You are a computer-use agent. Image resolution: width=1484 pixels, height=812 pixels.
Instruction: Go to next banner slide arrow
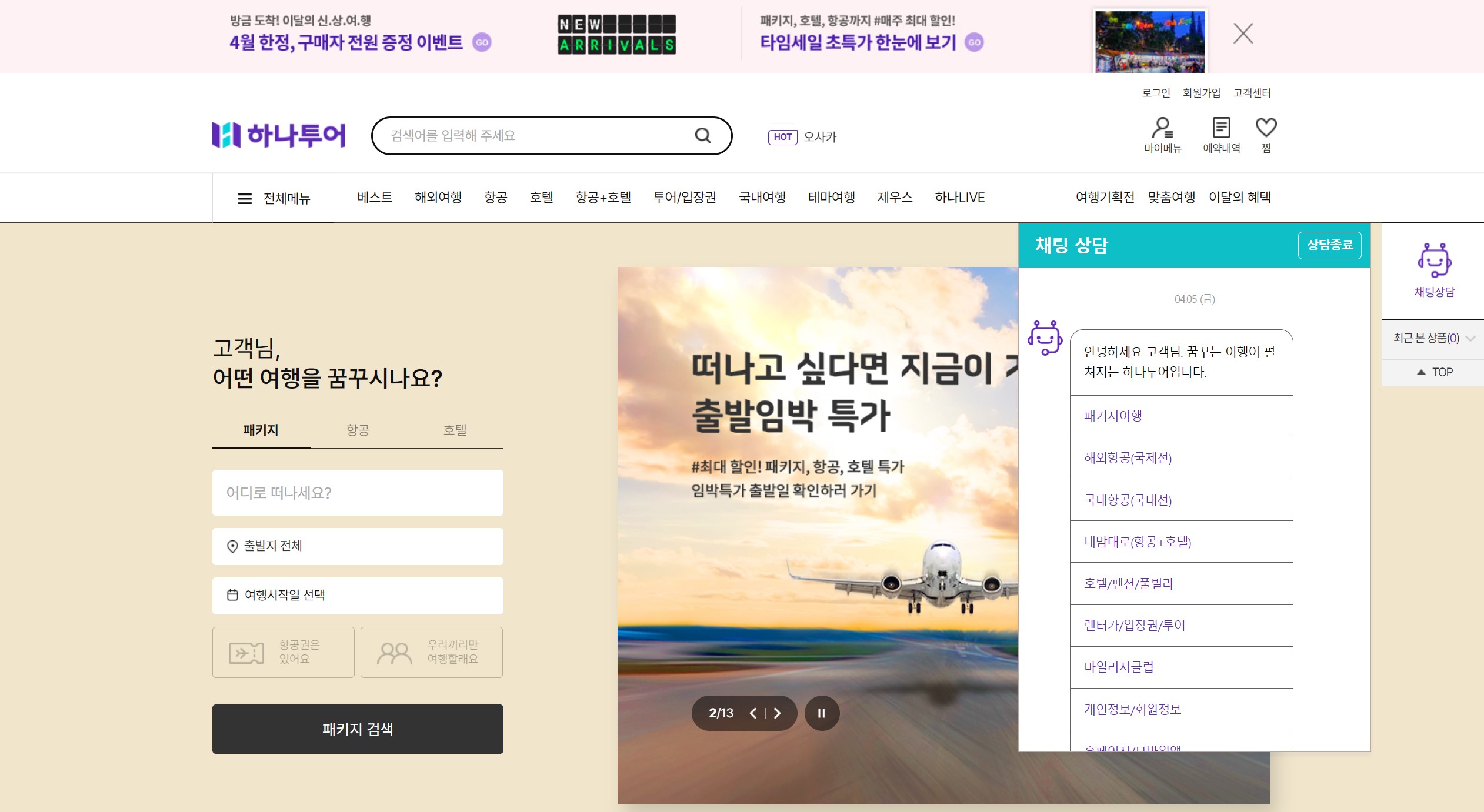tap(778, 713)
